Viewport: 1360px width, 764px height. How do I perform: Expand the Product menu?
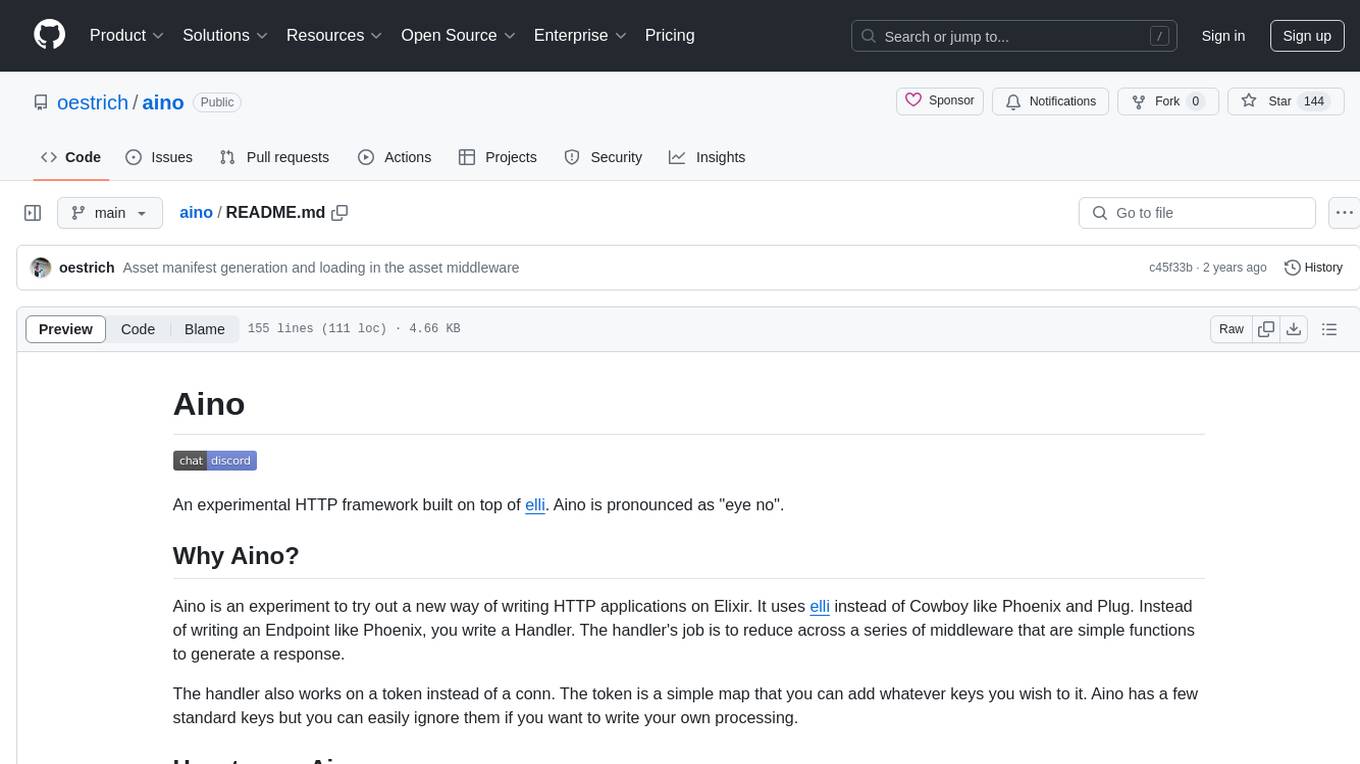click(x=127, y=35)
